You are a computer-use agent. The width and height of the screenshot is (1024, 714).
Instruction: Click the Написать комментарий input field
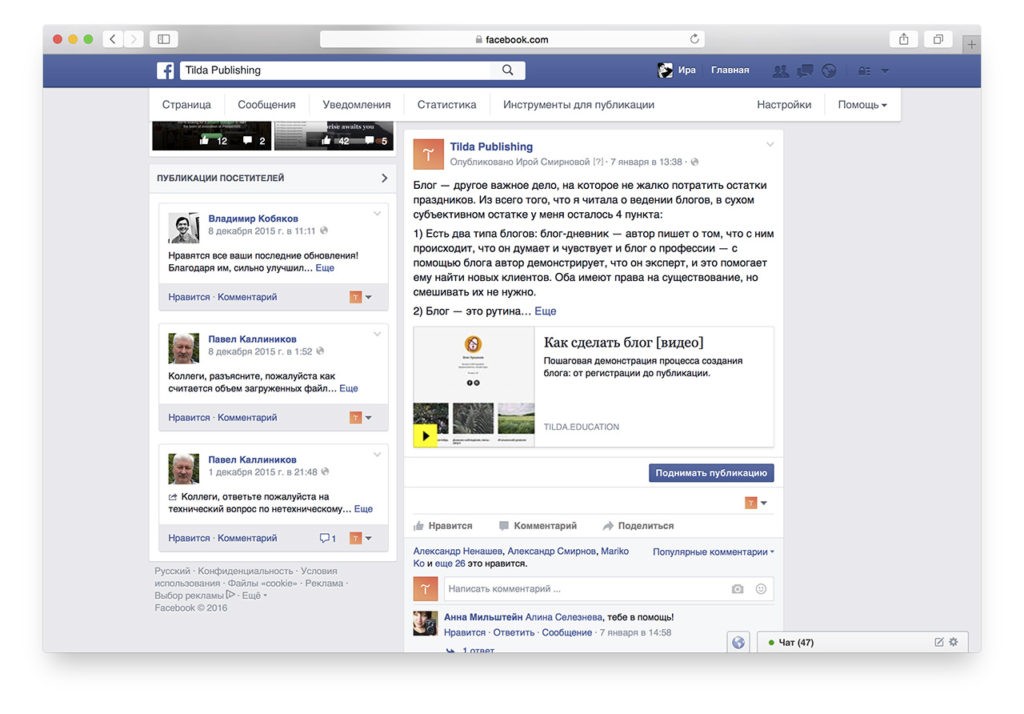coord(609,589)
